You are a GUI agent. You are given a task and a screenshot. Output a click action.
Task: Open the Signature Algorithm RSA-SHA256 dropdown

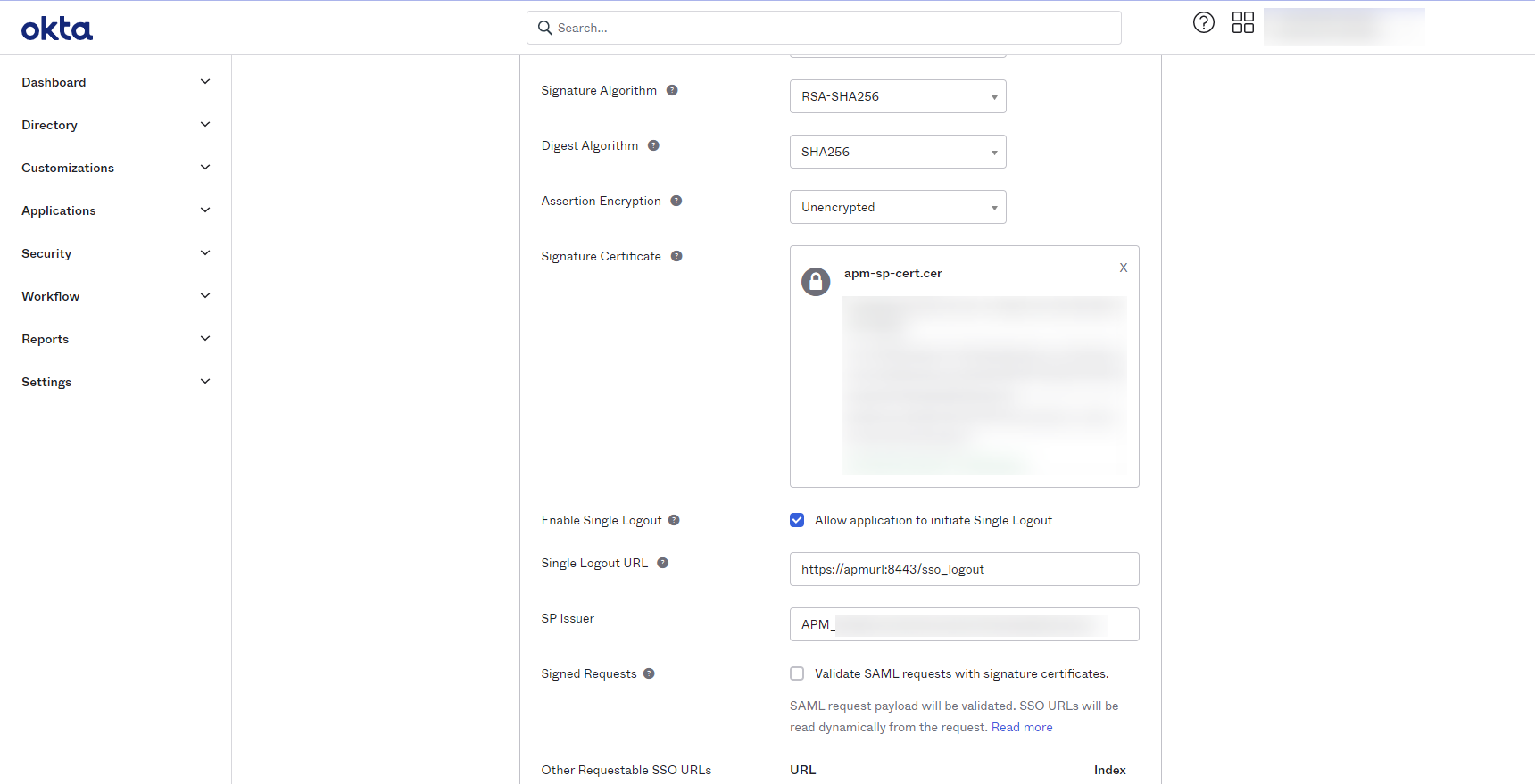point(898,96)
